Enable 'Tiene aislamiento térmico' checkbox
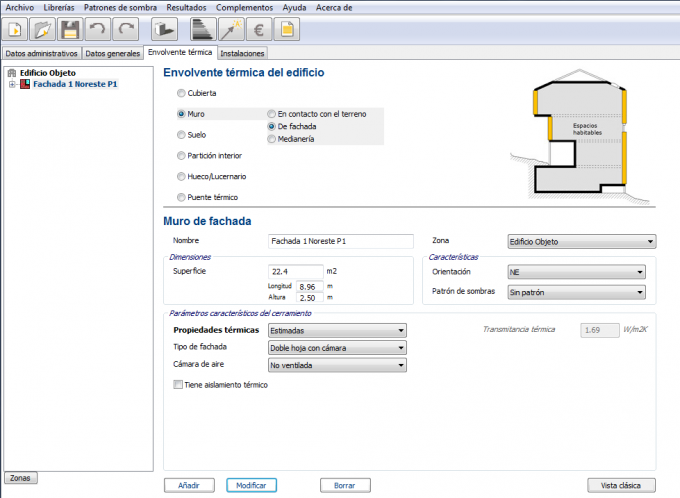 179,384
